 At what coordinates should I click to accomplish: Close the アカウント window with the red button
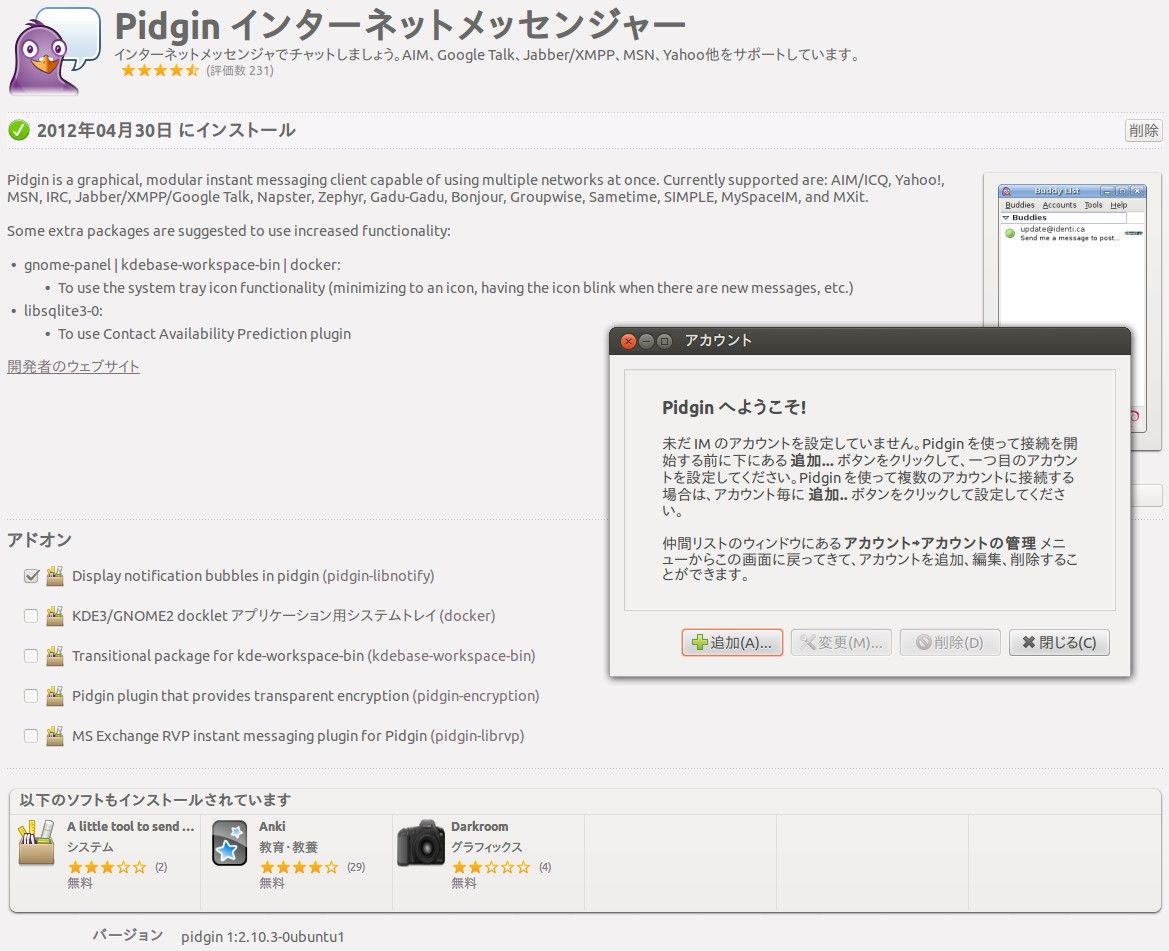[x=628, y=341]
